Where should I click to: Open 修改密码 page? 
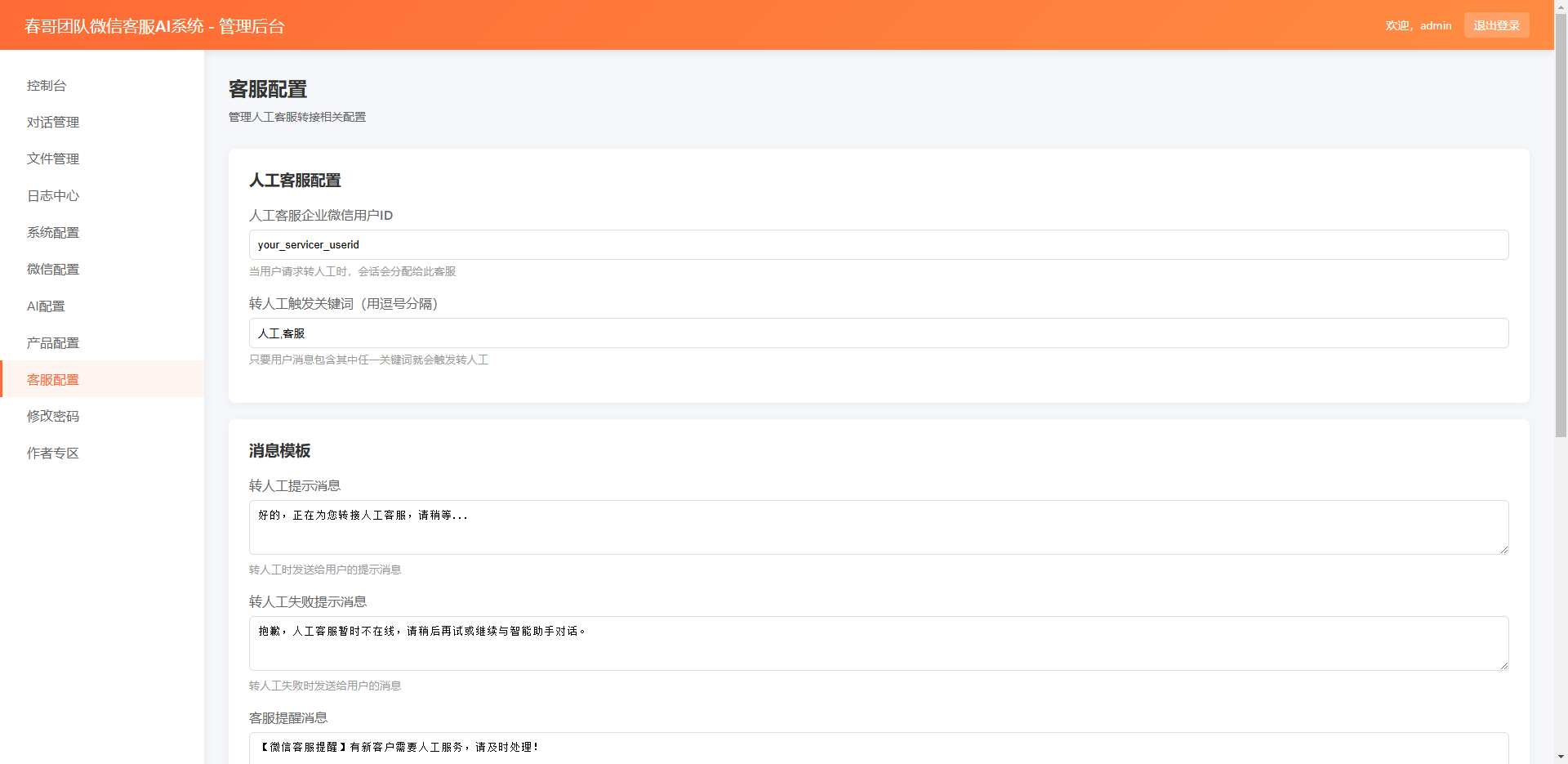click(x=53, y=417)
